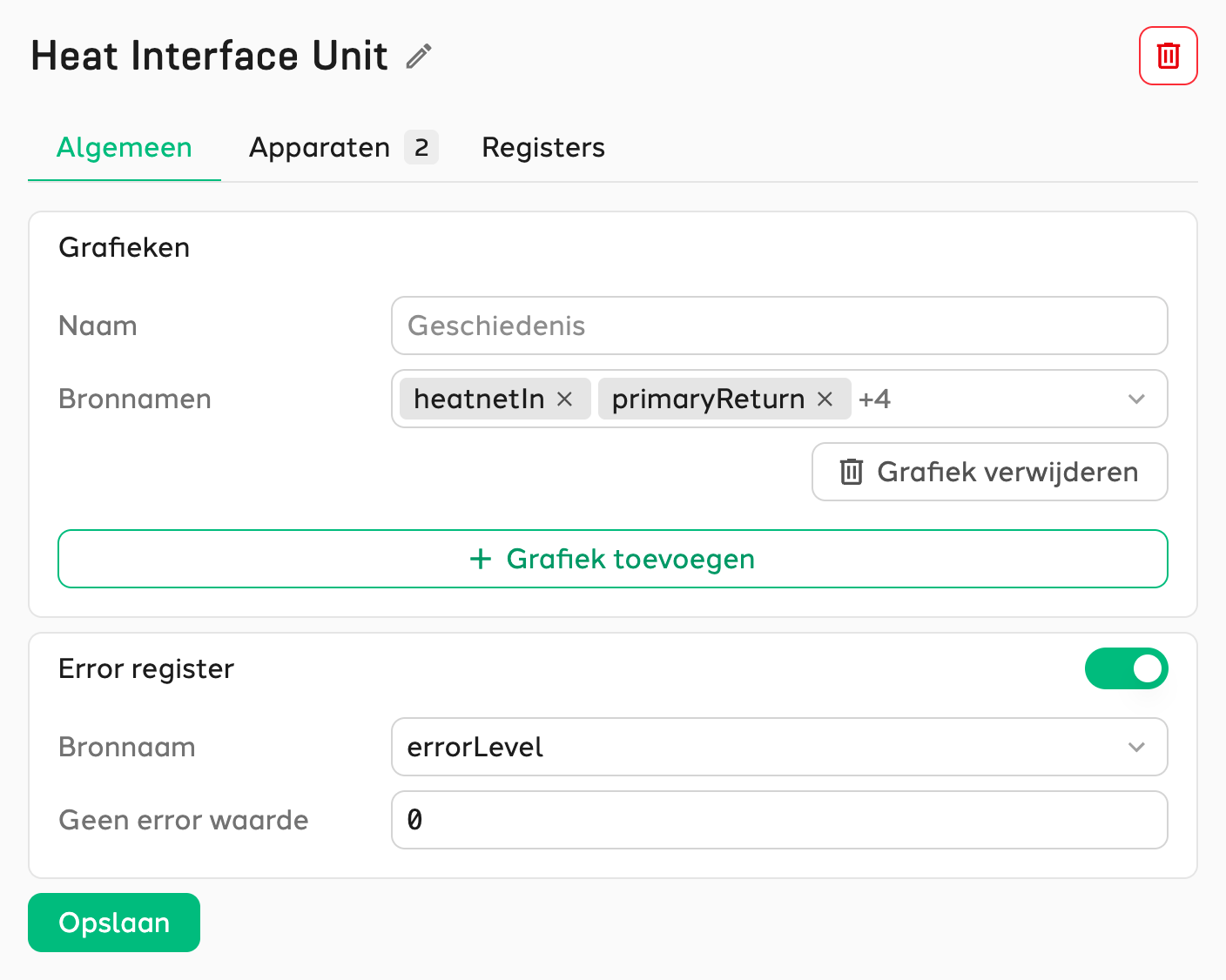This screenshot has width=1226, height=980.
Task: Click the Error register heading
Action: coord(146,668)
